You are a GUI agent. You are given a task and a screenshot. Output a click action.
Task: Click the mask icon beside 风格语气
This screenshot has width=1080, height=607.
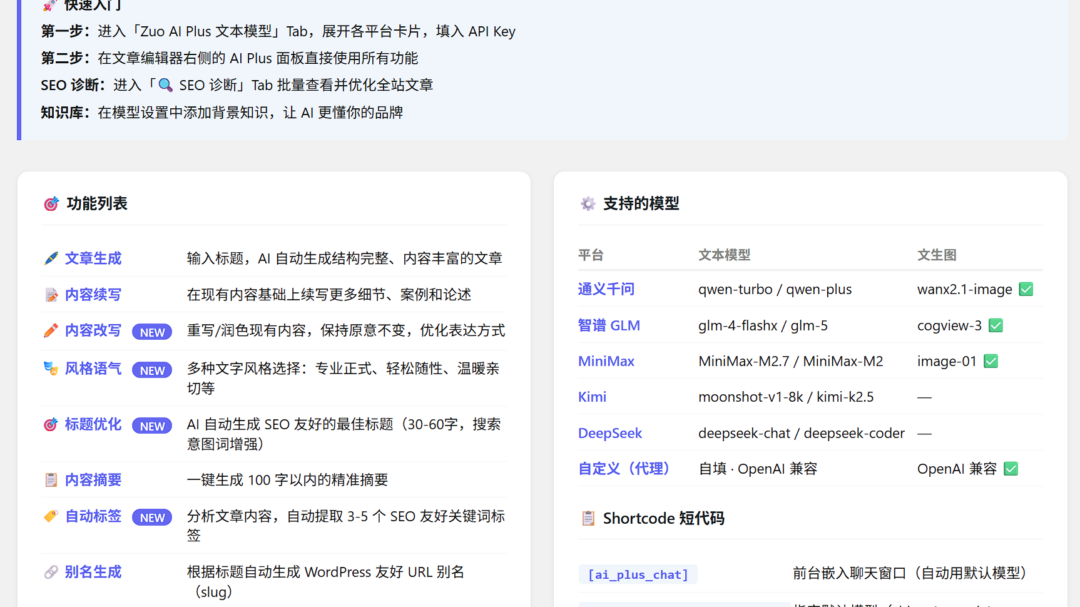(51, 369)
